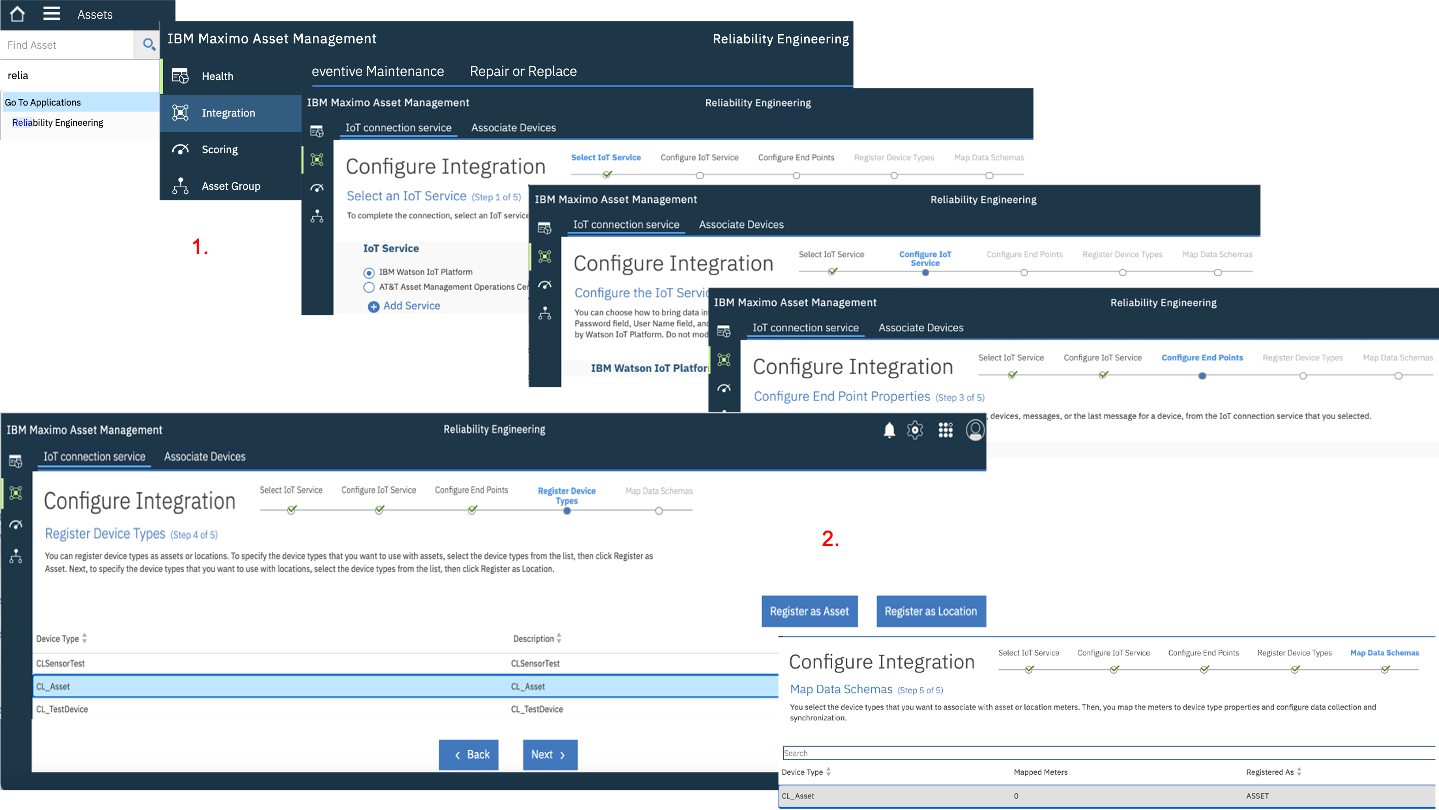The height and width of the screenshot is (810, 1439).
Task: Open IoT connection service tab in Step 1 window
Action: pos(398,128)
